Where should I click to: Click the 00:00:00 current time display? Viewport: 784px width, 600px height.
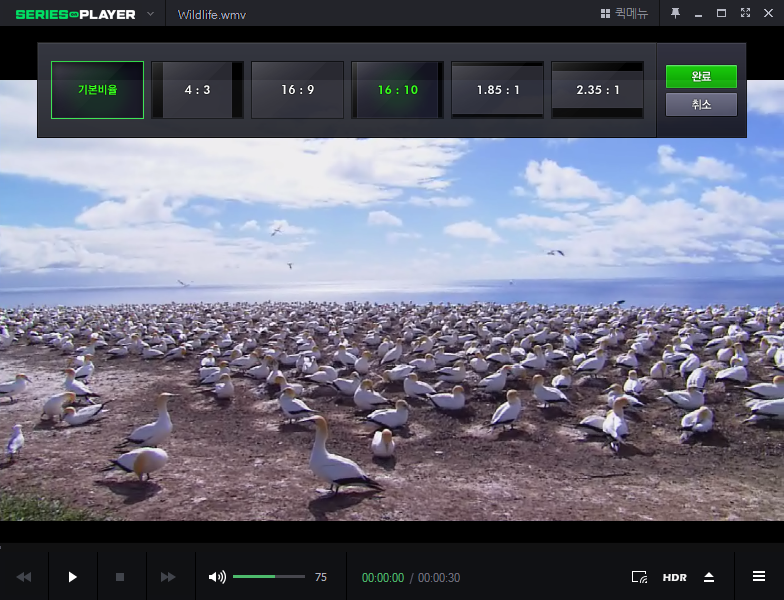(383, 578)
